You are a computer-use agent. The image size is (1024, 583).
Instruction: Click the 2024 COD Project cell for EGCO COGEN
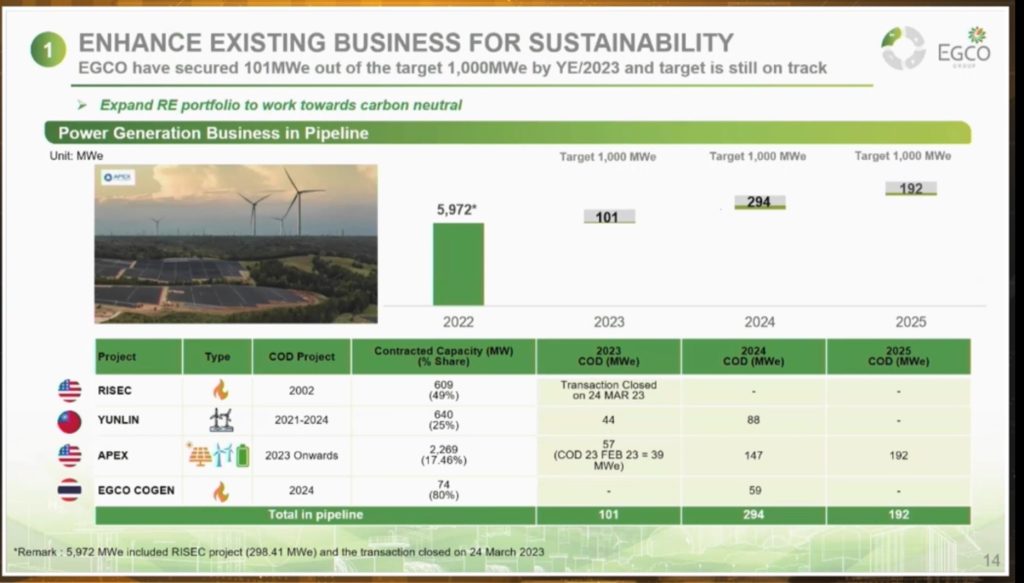click(301, 490)
